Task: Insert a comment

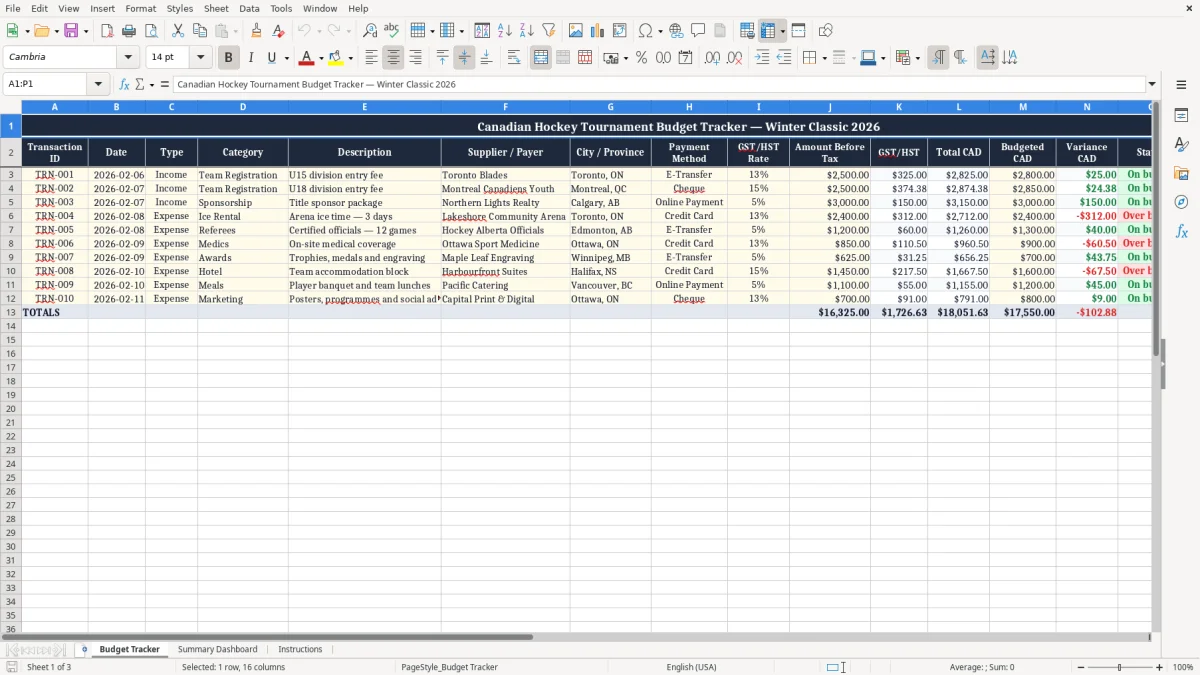Action: coord(698,31)
